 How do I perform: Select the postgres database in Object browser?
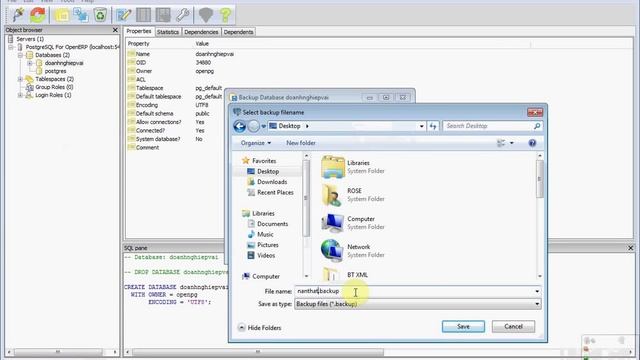coord(51,71)
